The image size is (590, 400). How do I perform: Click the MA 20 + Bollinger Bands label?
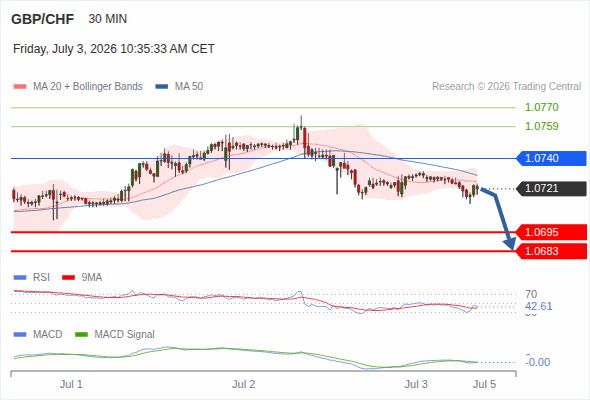click(x=88, y=87)
